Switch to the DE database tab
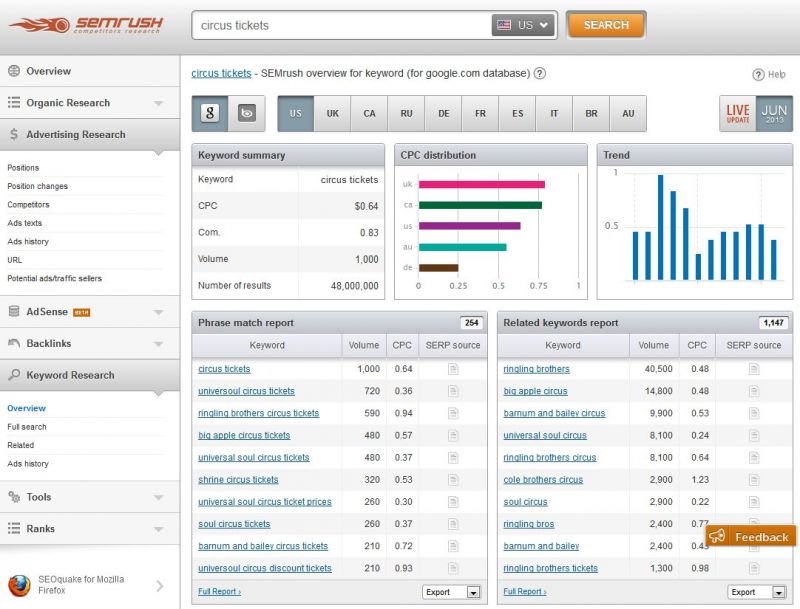Screen dimensions: 800x609 pos(444,113)
